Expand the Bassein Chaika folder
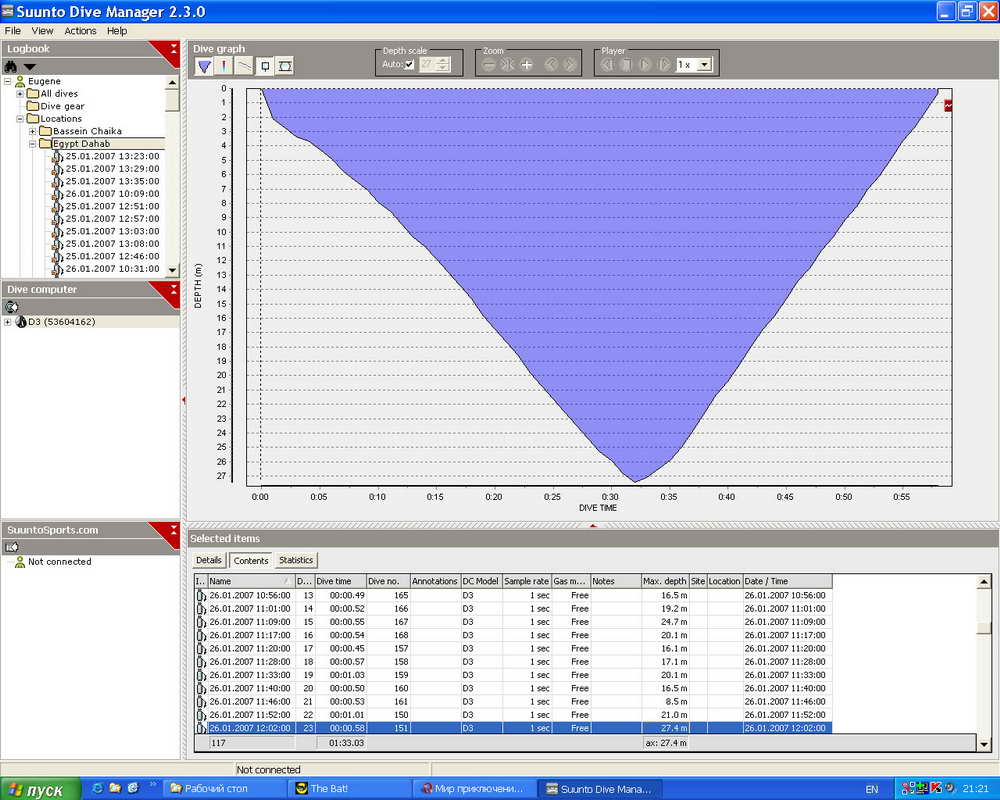The image size is (1000, 800). point(33,131)
